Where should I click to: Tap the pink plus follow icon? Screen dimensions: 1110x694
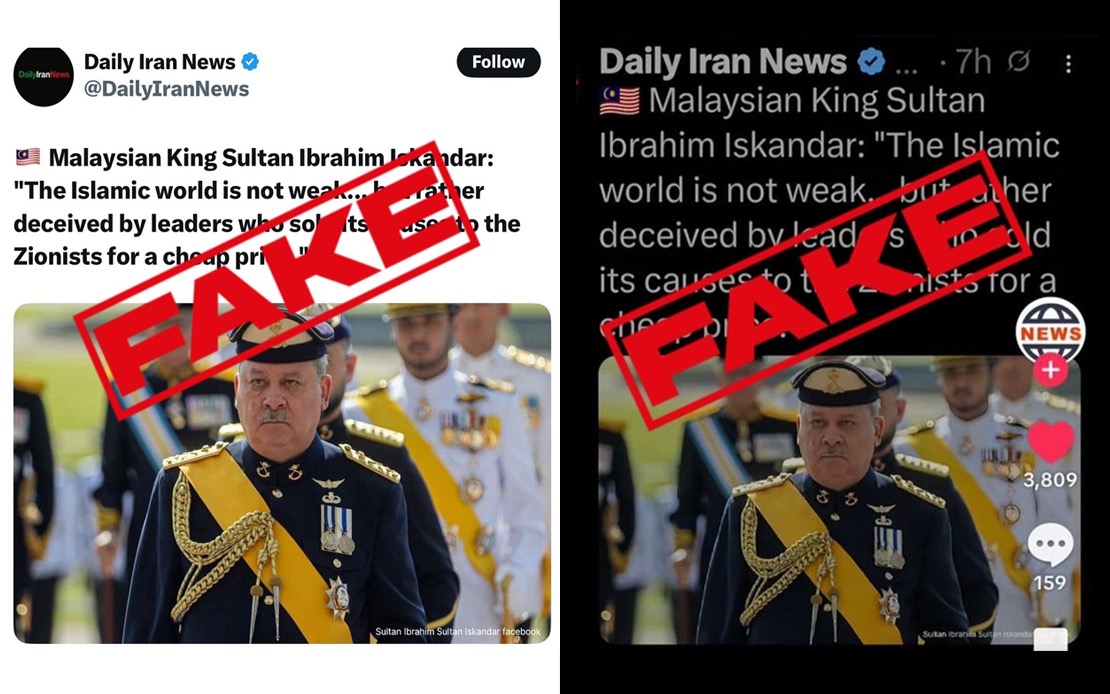point(1051,370)
